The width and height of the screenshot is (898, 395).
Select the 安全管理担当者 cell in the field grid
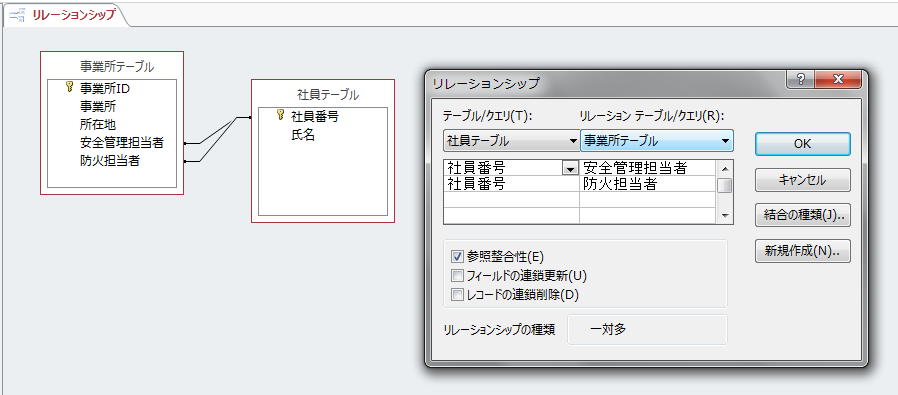click(x=648, y=168)
